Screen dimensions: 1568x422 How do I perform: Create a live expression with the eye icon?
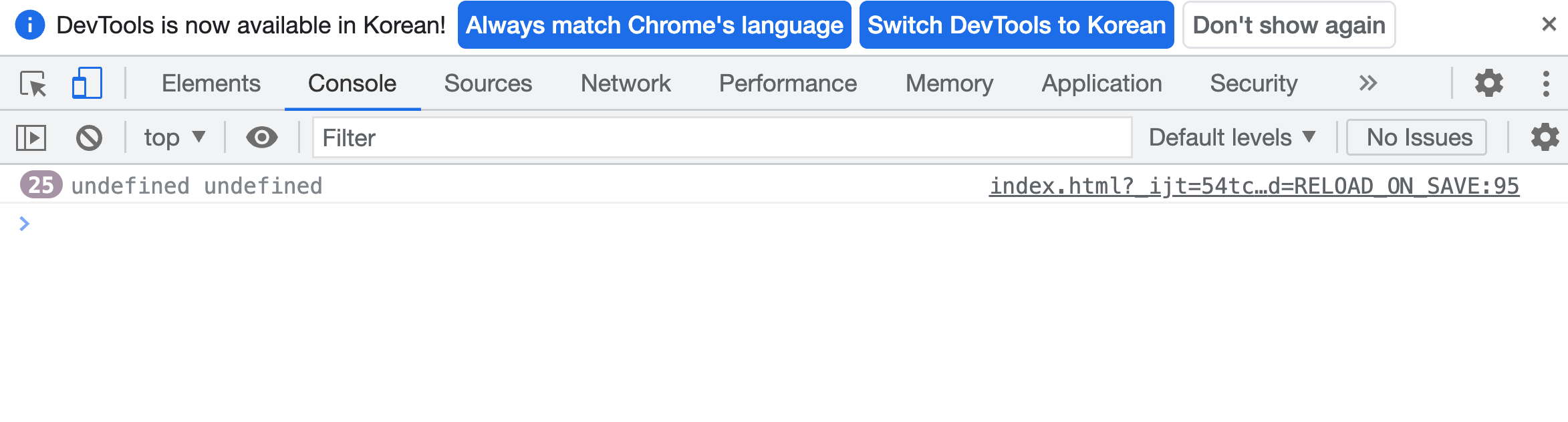click(262, 138)
